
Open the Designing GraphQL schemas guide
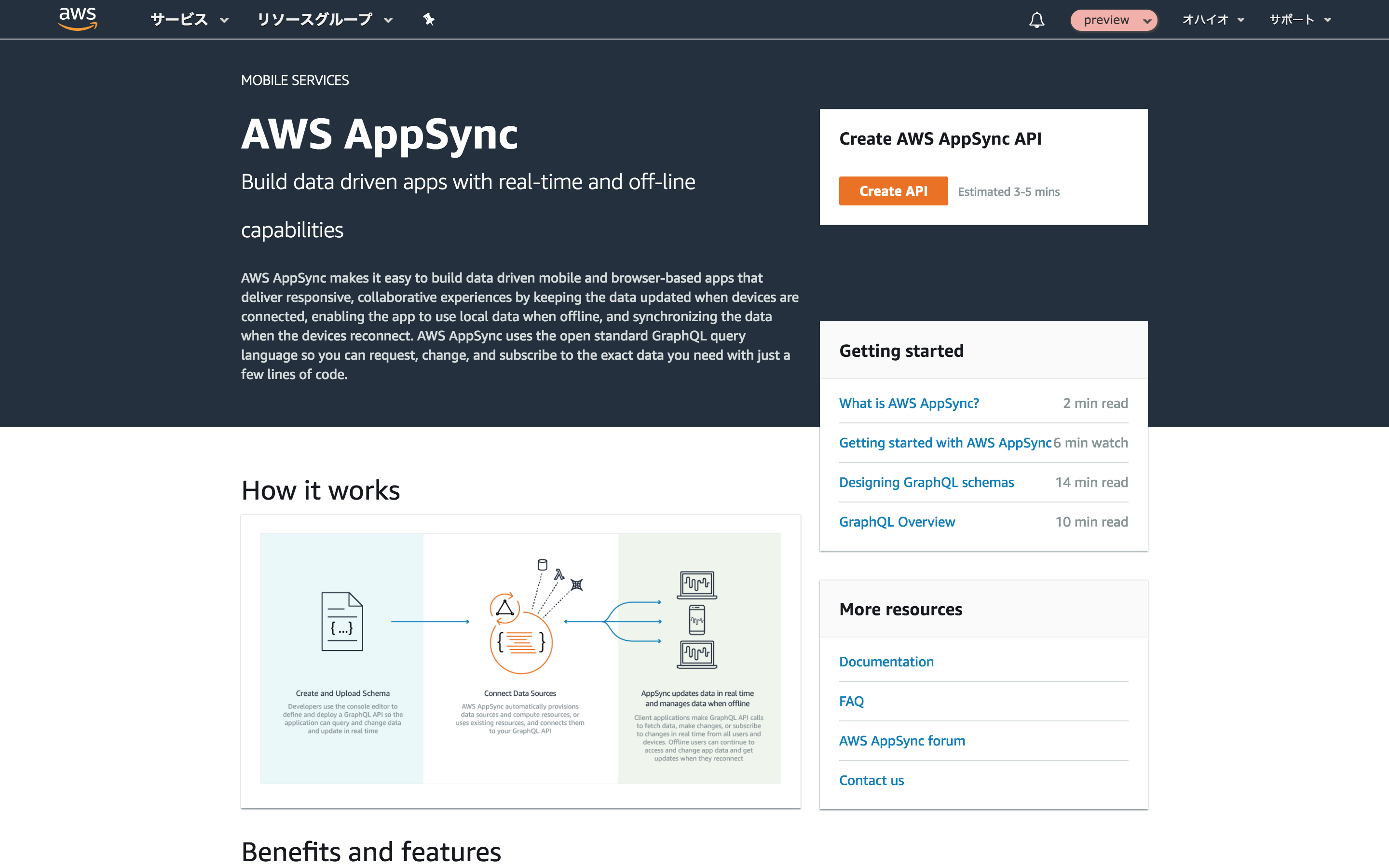[926, 482]
